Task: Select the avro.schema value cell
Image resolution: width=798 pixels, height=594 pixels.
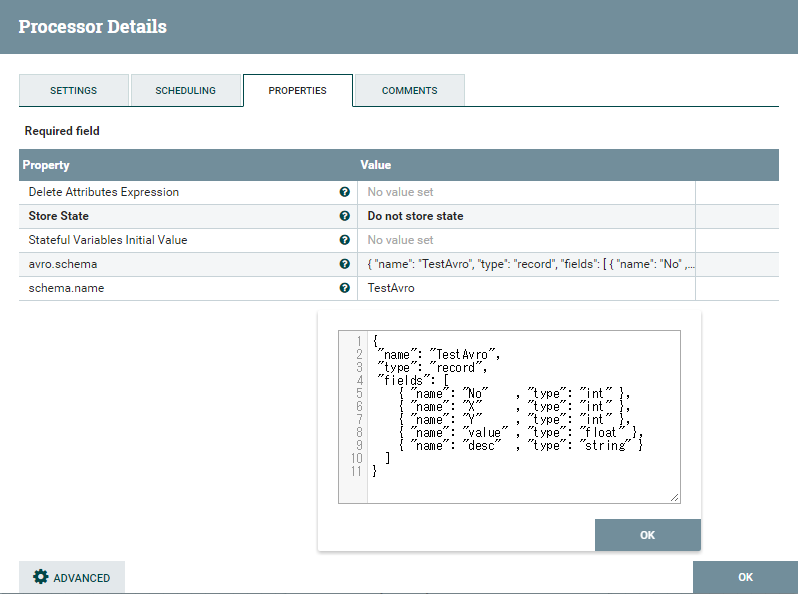Action: coord(526,264)
